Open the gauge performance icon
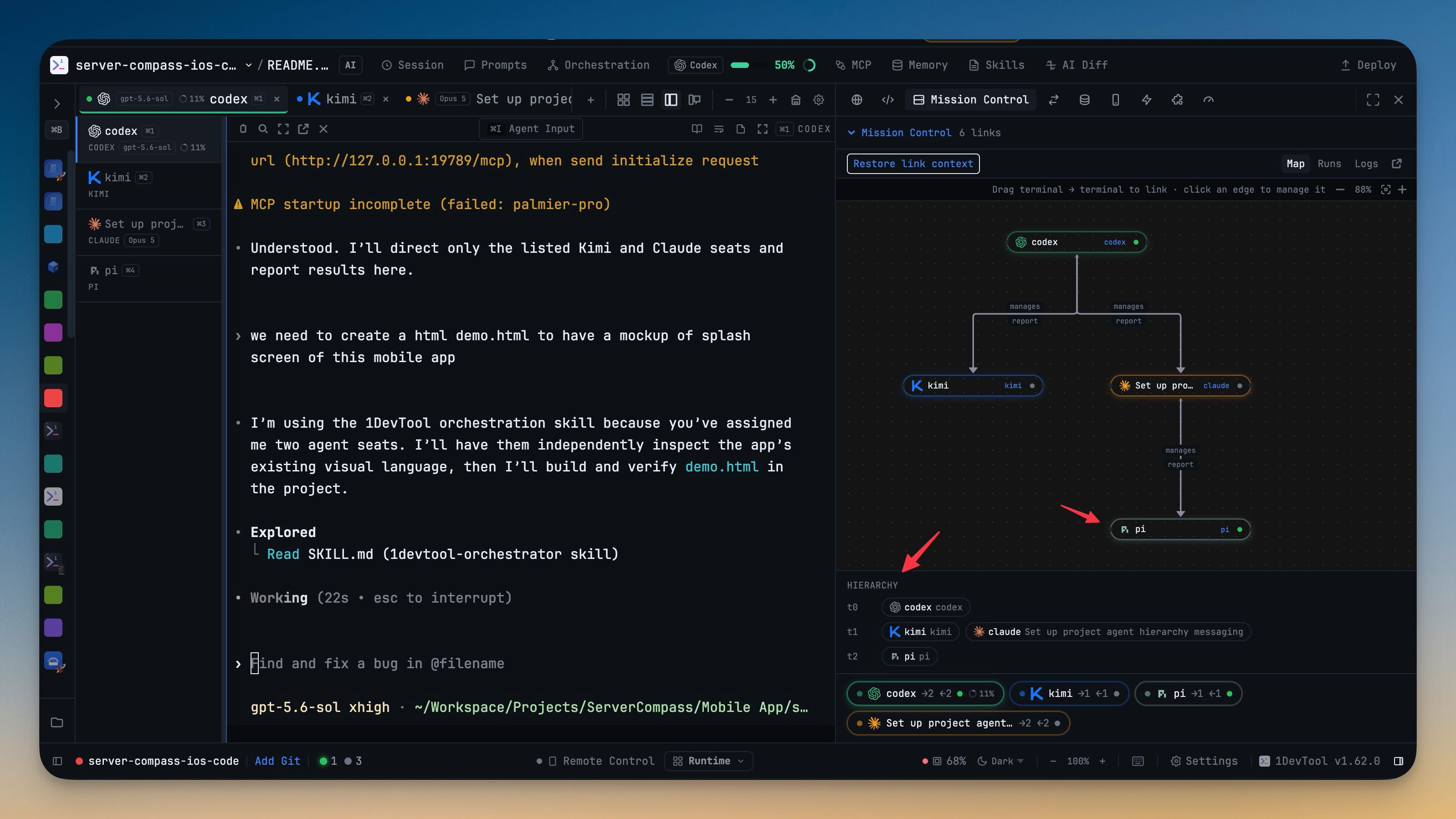This screenshot has height=819, width=1456. tap(1209, 99)
